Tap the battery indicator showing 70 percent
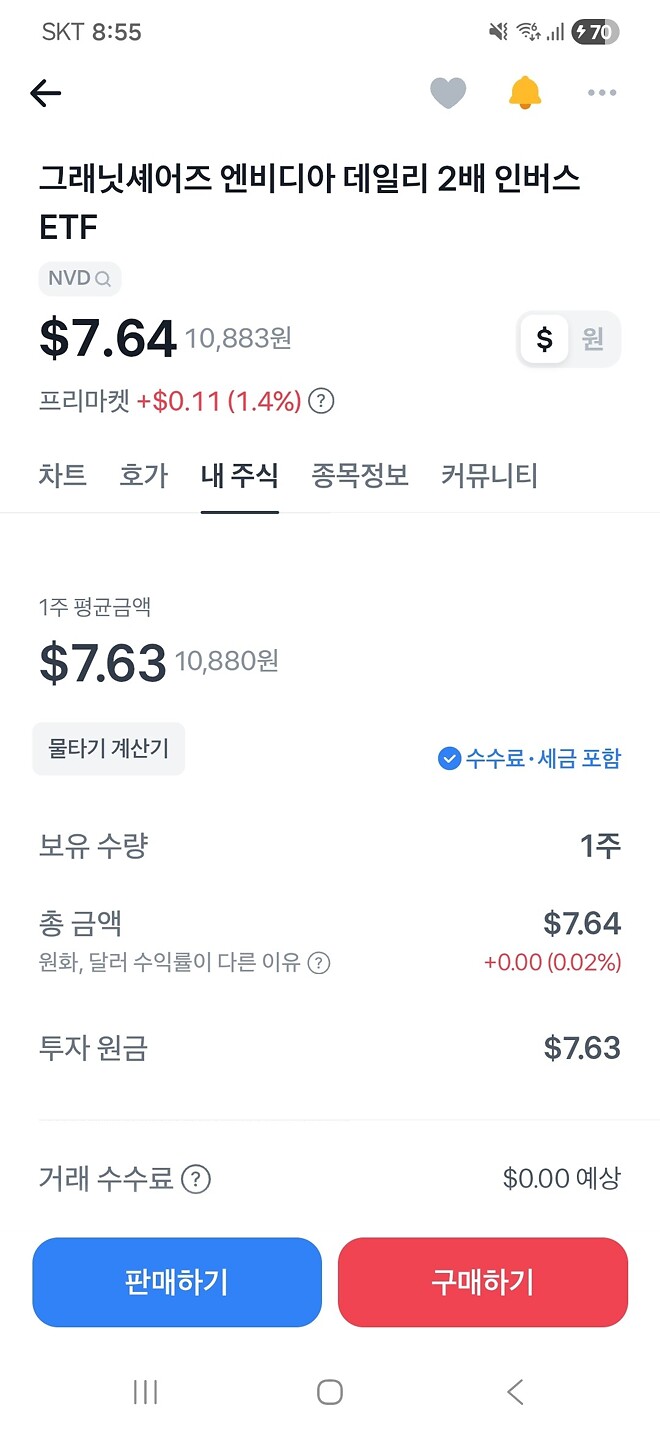 point(594,31)
